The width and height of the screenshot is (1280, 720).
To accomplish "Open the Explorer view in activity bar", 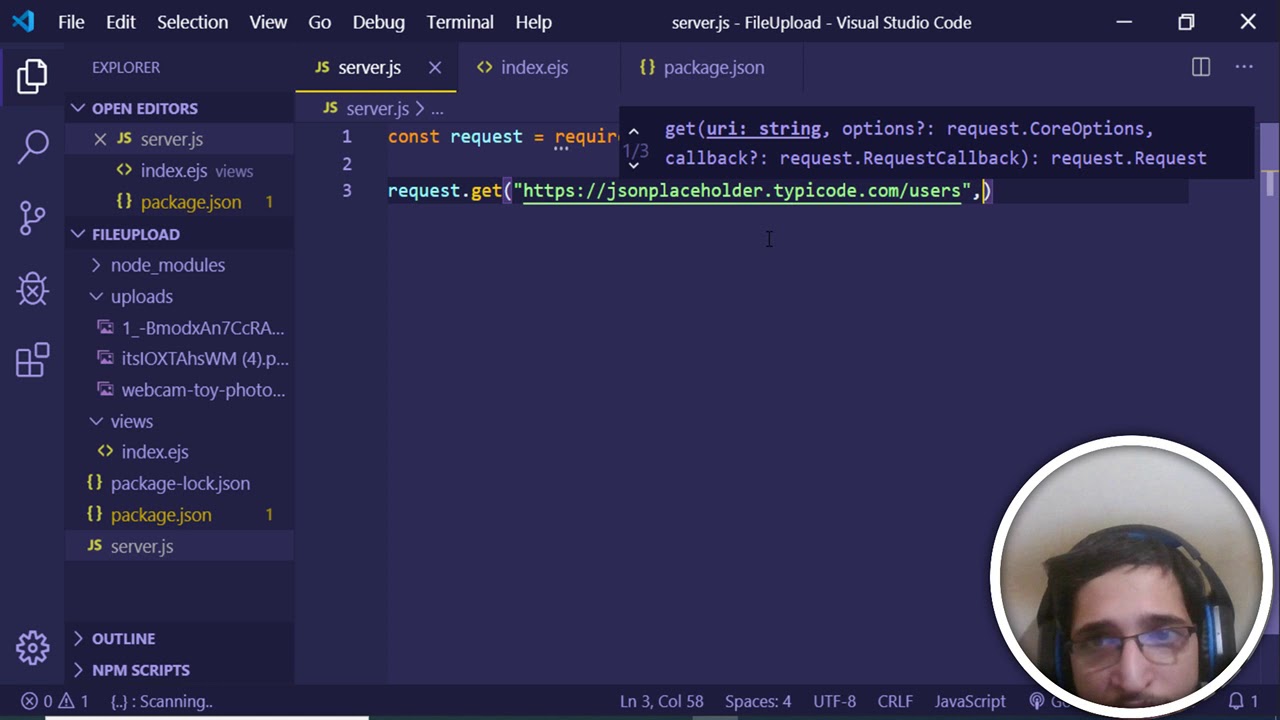I will click(x=32, y=76).
